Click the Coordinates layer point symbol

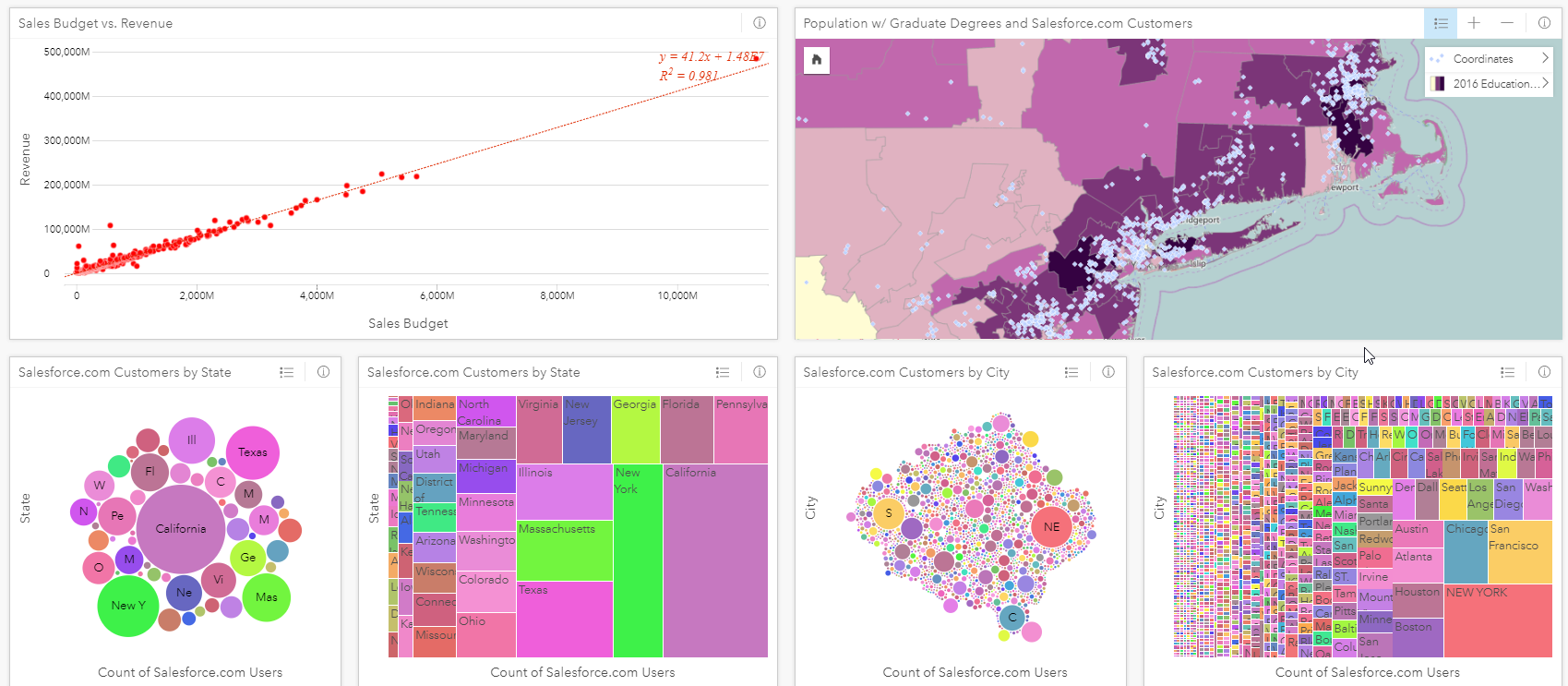(x=1437, y=58)
